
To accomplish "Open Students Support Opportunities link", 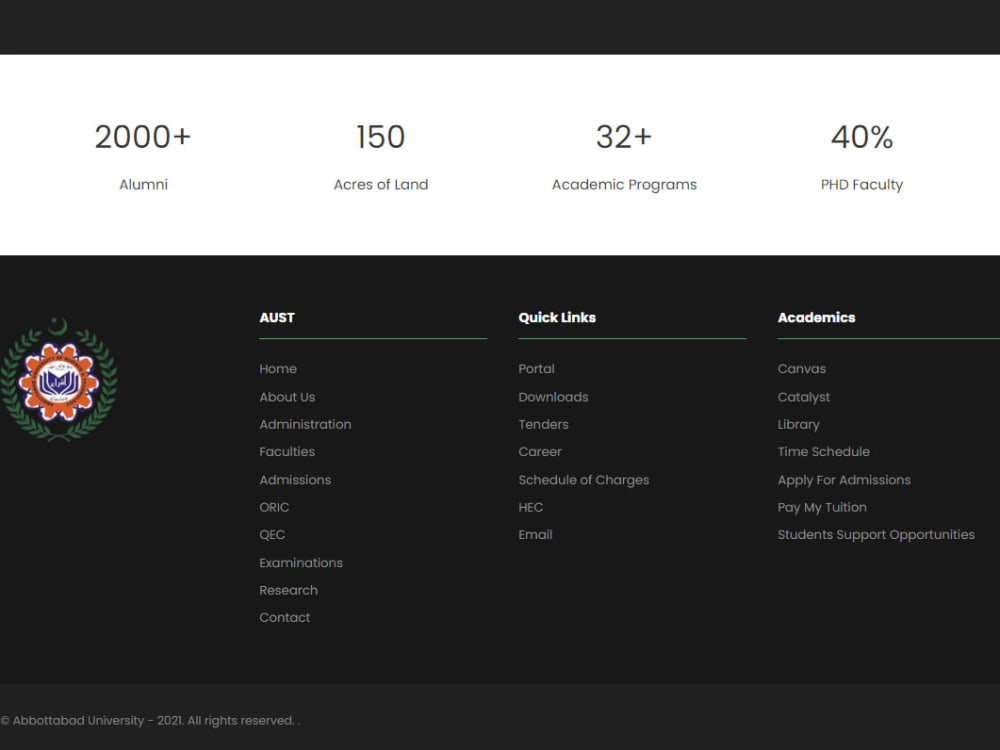I will 876,534.
